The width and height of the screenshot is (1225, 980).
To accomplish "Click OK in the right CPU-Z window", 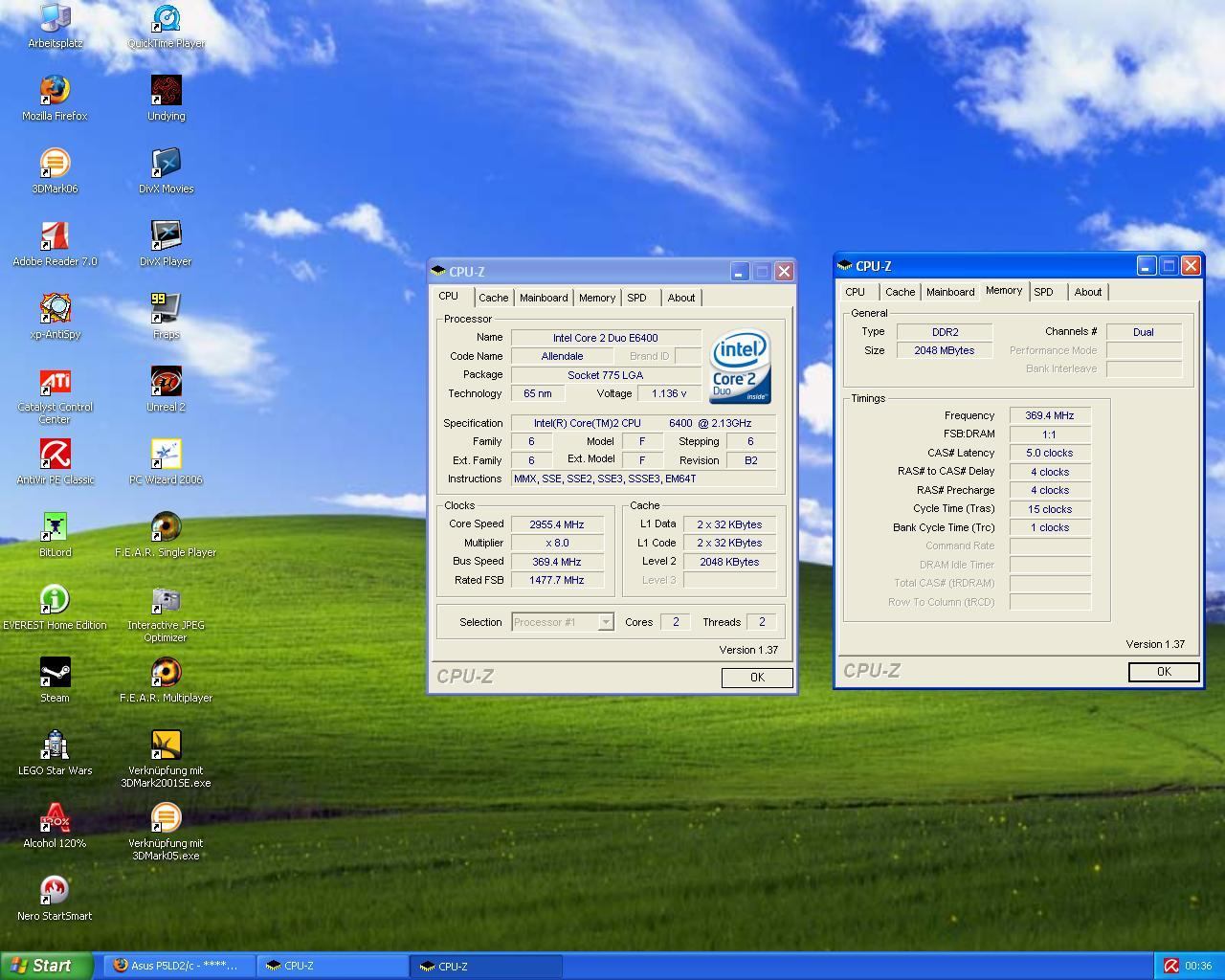I will (x=1164, y=672).
